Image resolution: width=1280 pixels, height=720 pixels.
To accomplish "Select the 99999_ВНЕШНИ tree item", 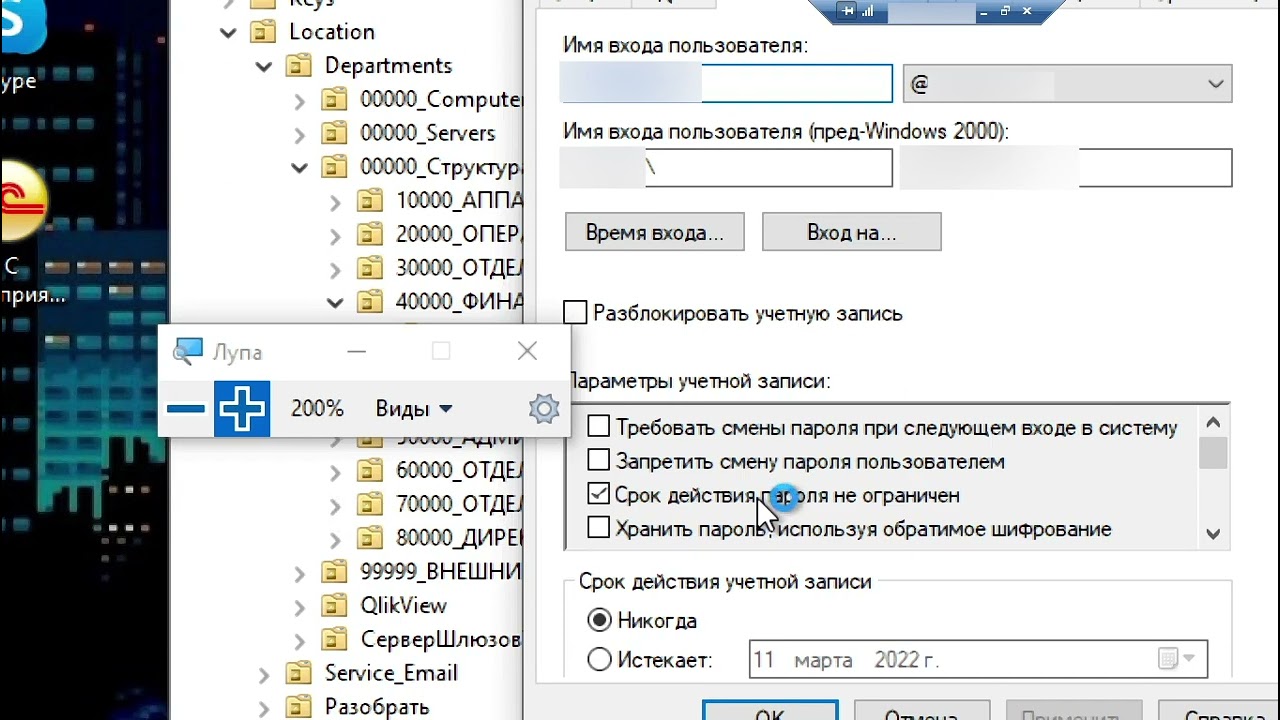I will tap(441, 572).
